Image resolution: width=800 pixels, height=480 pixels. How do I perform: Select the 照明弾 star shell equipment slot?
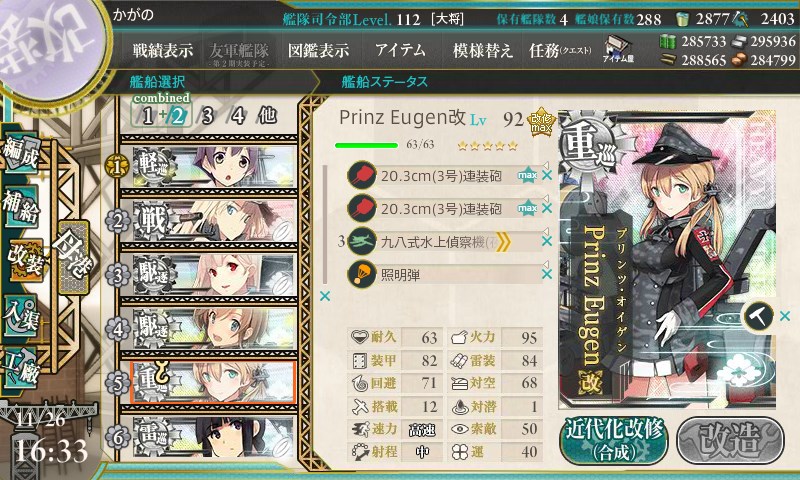pyautogui.click(x=442, y=275)
